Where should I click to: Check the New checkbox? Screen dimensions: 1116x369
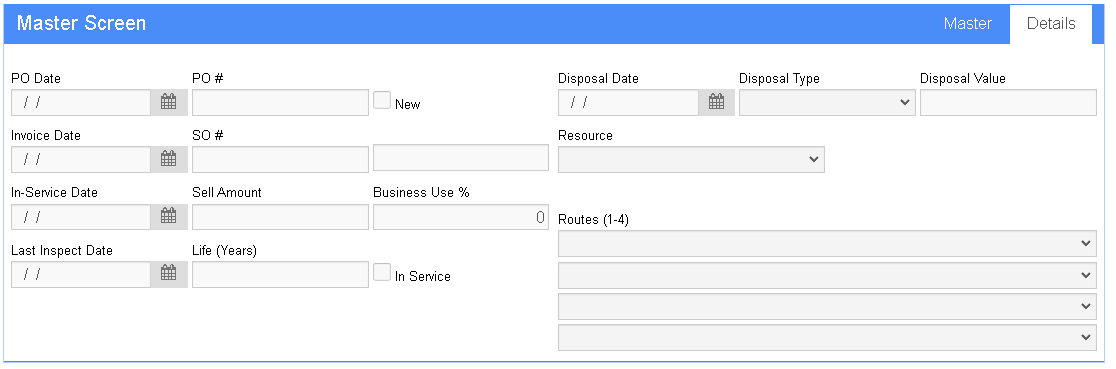[x=382, y=100]
